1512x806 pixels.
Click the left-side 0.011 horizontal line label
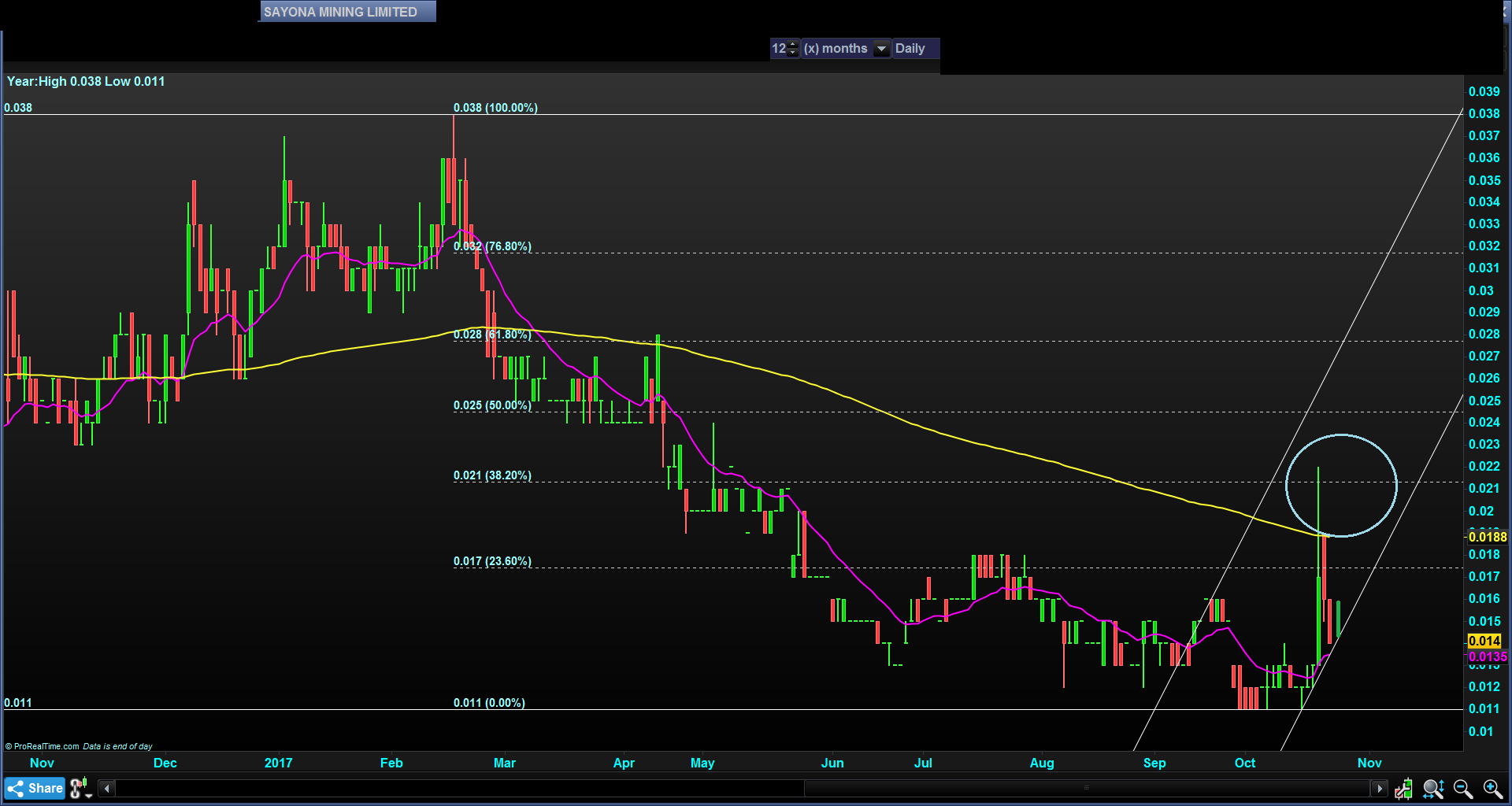click(18, 703)
